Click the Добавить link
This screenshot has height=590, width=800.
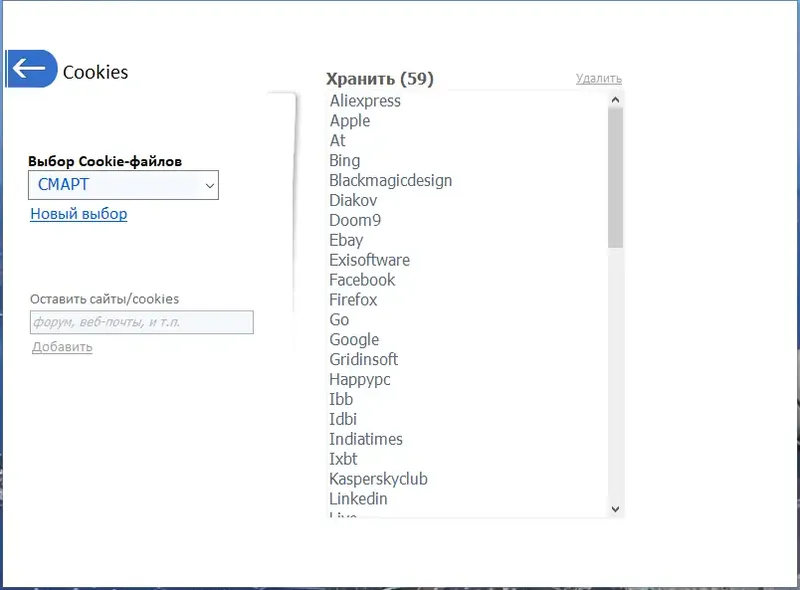(x=62, y=347)
